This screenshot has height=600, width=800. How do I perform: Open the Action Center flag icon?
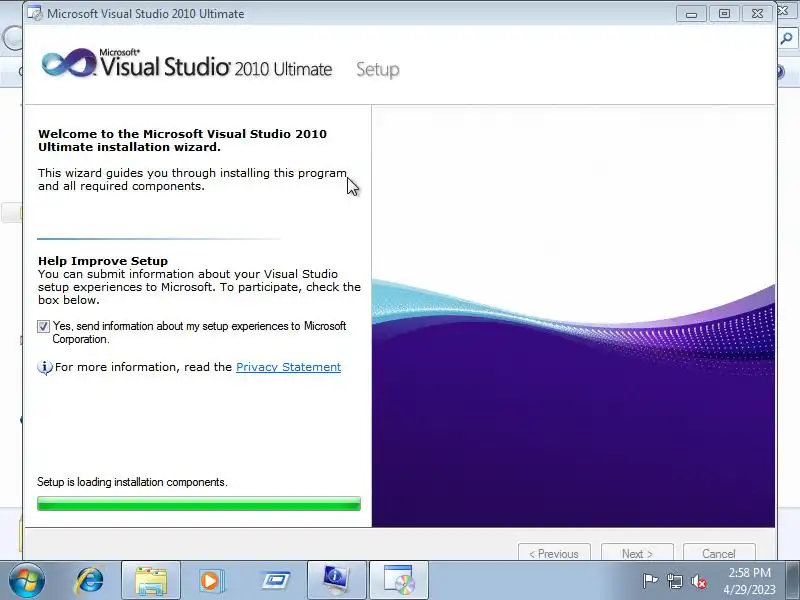click(x=650, y=581)
